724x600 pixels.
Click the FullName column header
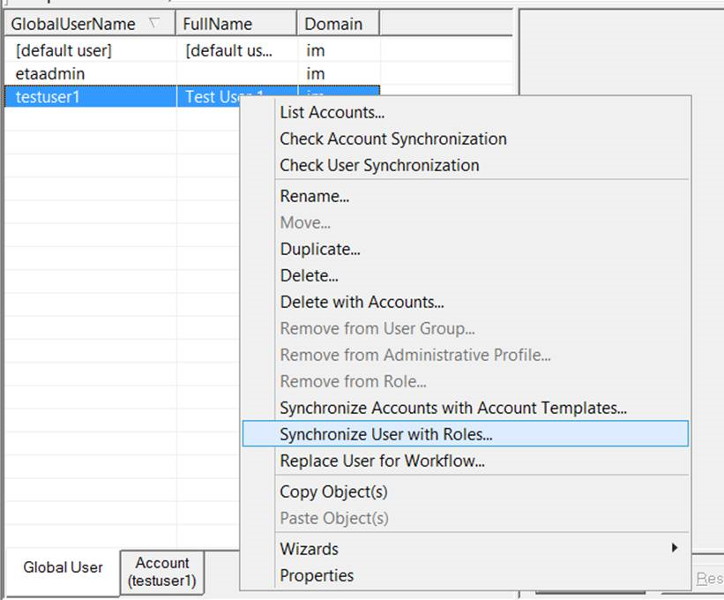[218, 23]
